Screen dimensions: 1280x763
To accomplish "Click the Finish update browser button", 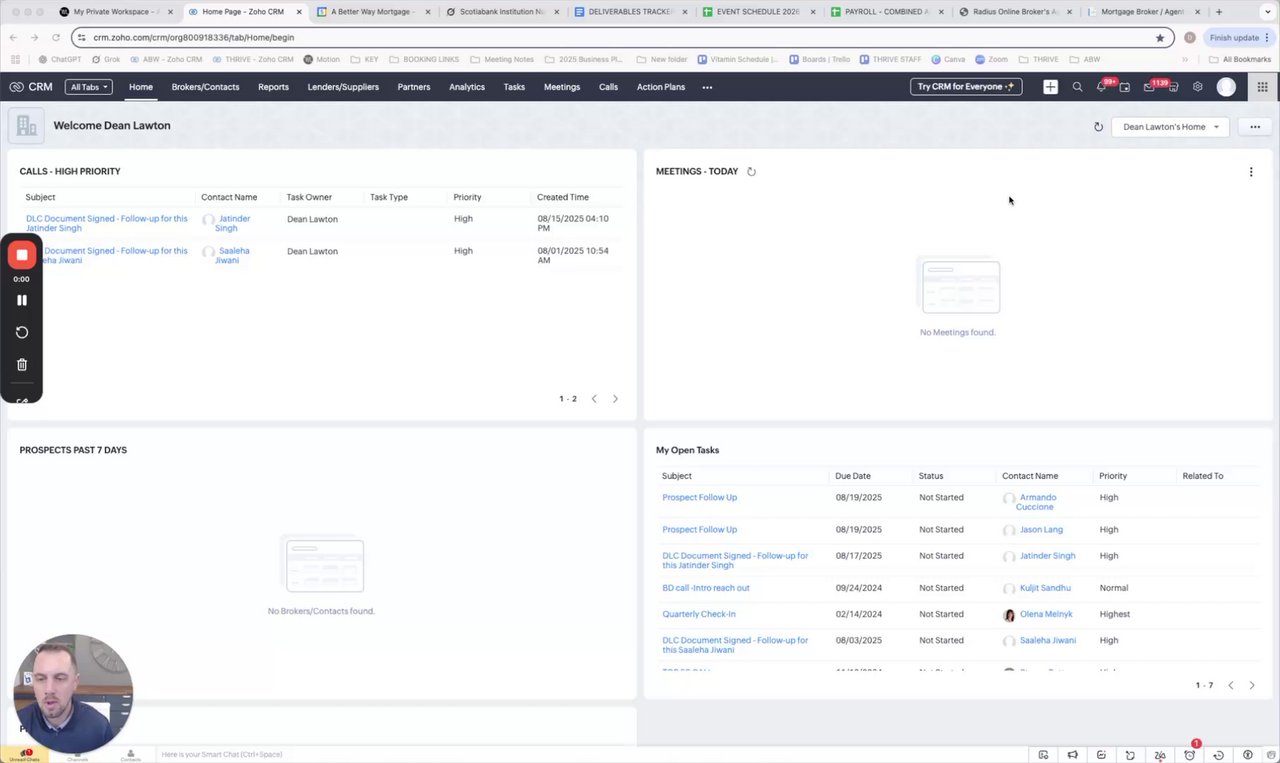I will [1237, 38].
